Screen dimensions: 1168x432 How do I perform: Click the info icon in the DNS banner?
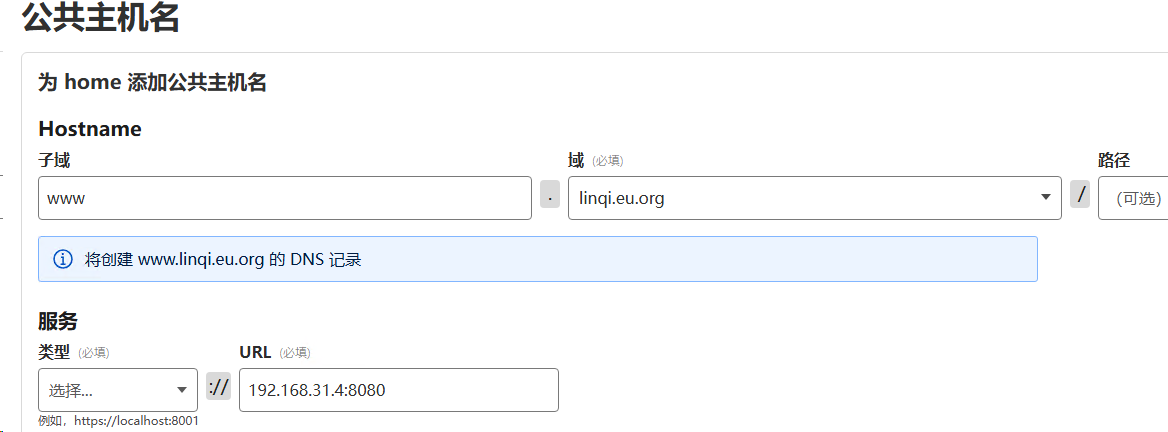point(62,260)
